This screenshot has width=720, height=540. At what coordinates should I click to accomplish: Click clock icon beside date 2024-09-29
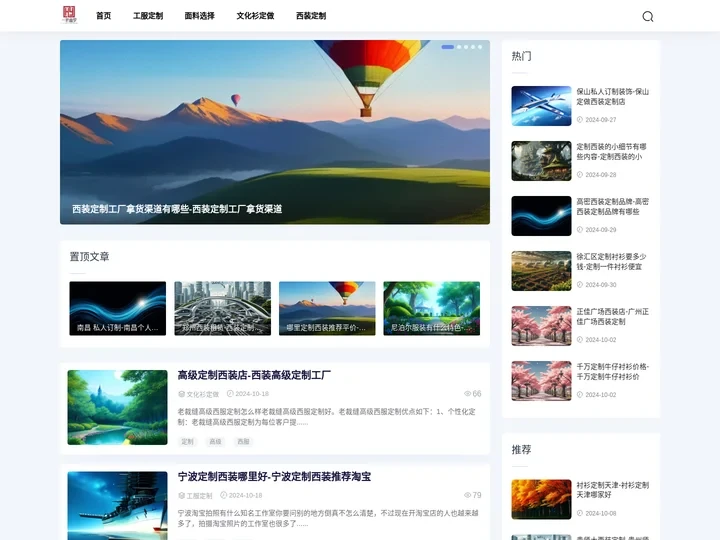point(579,230)
